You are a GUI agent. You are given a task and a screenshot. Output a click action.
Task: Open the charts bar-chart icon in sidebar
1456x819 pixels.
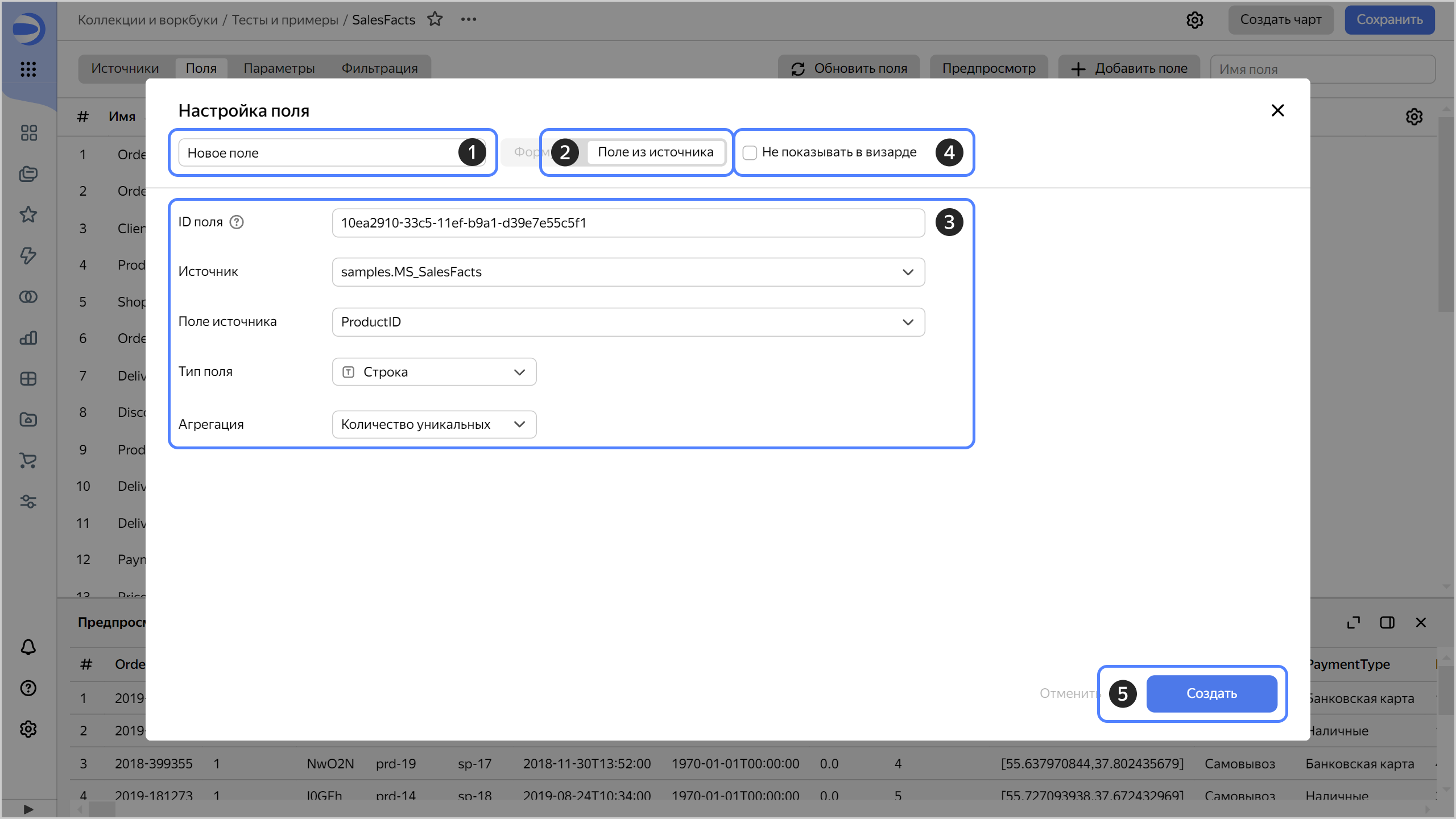tap(28, 338)
